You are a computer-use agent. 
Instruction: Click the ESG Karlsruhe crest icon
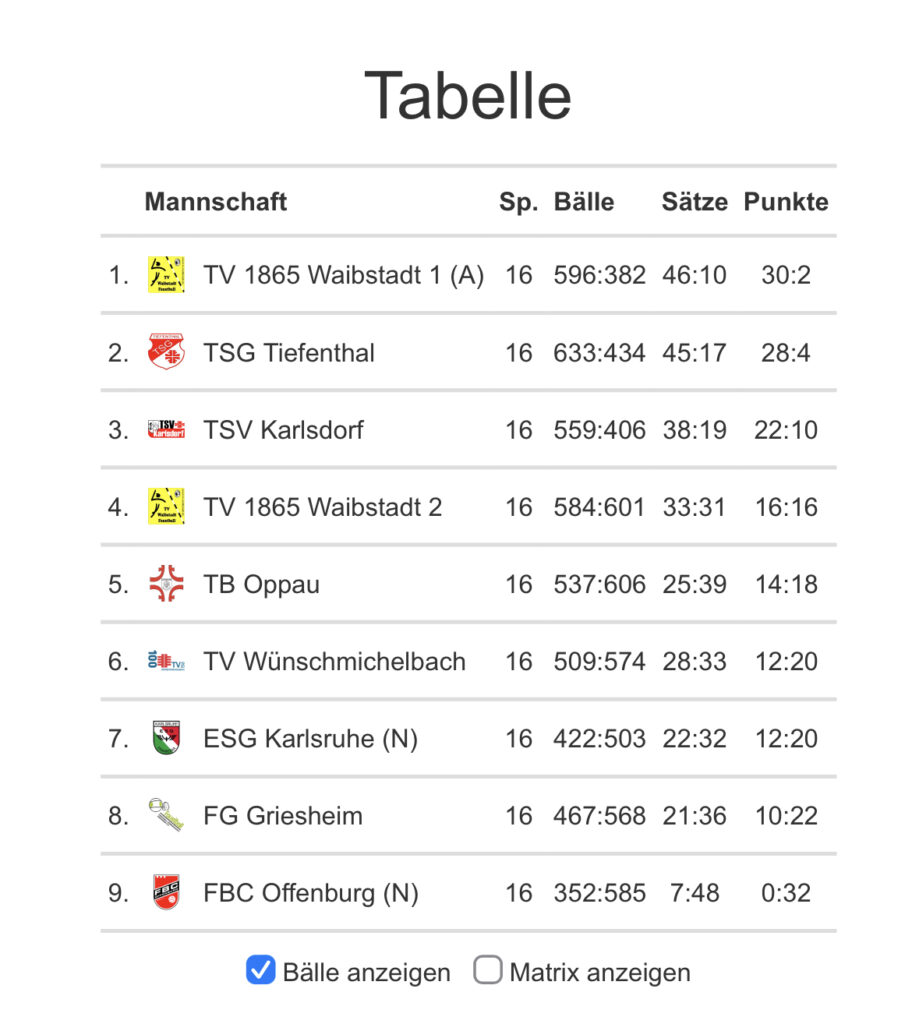[166, 738]
